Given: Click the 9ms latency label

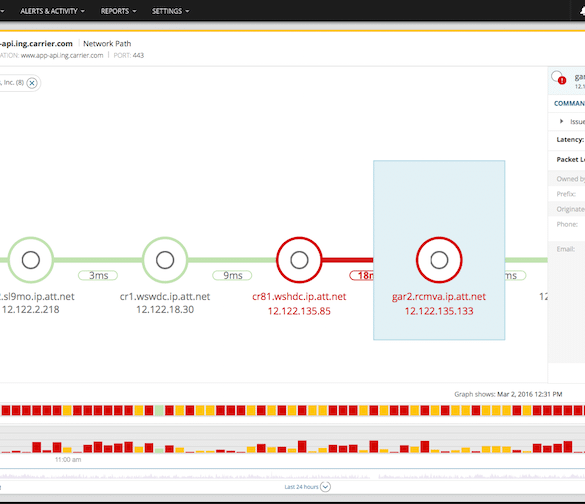Looking at the screenshot, I should click(232, 275).
